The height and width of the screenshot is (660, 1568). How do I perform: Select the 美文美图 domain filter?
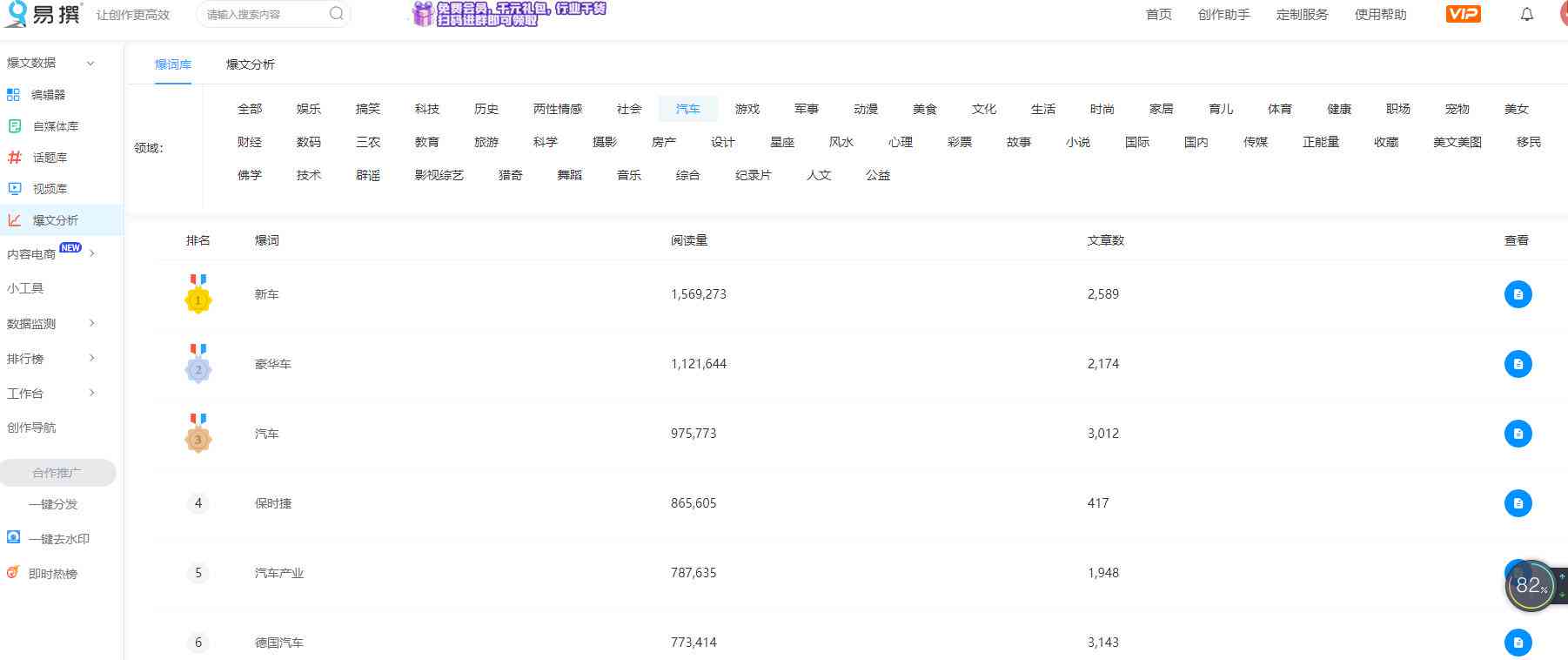coord(1457,142)
